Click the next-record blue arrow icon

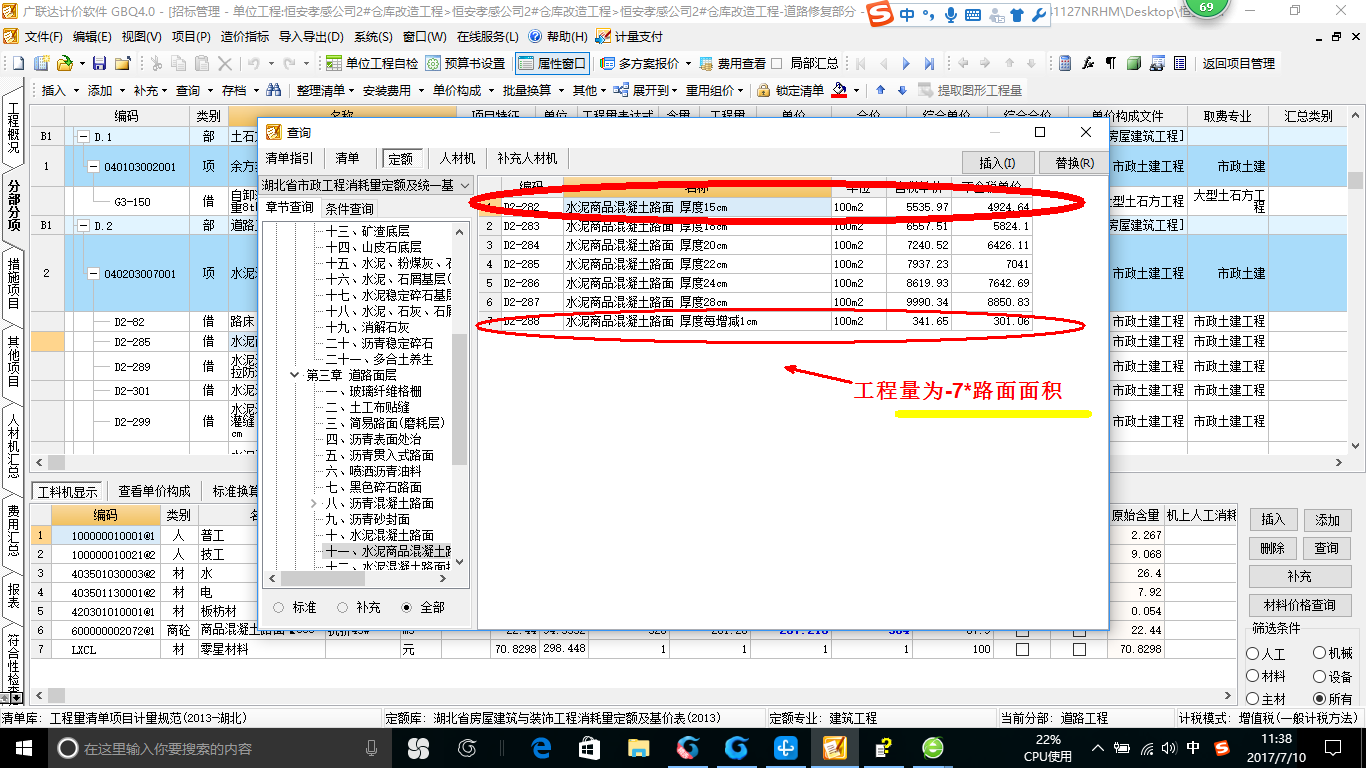coord(906,63)
